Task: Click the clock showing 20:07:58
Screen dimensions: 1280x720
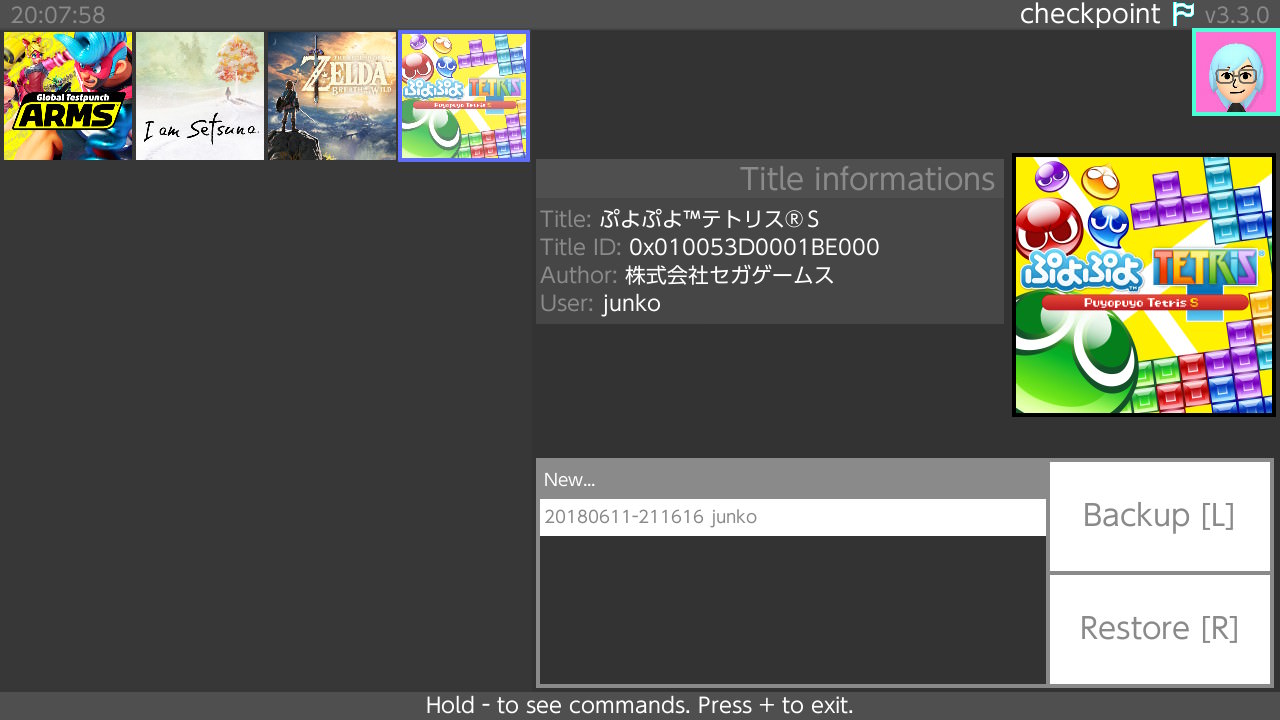Action: (58, 15)
